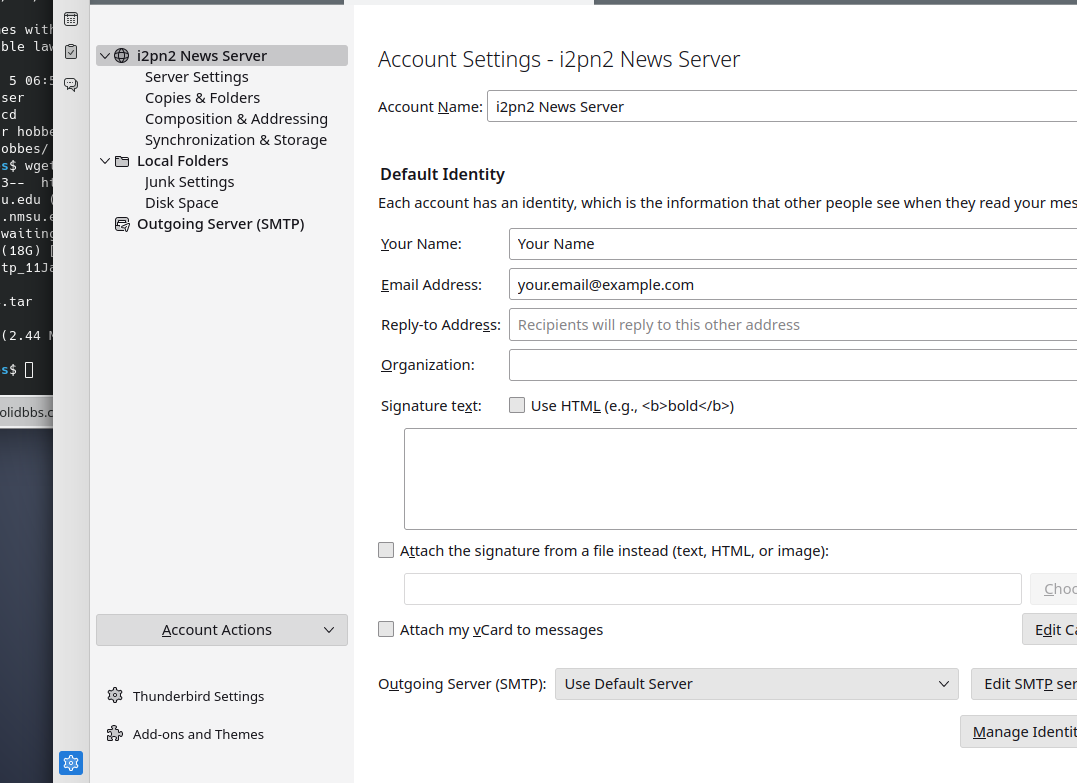The width and height of the screenshot is (1077, 783).
Task: Click the gear icon next to Thunderbird Settings
Action: [115, 696]
